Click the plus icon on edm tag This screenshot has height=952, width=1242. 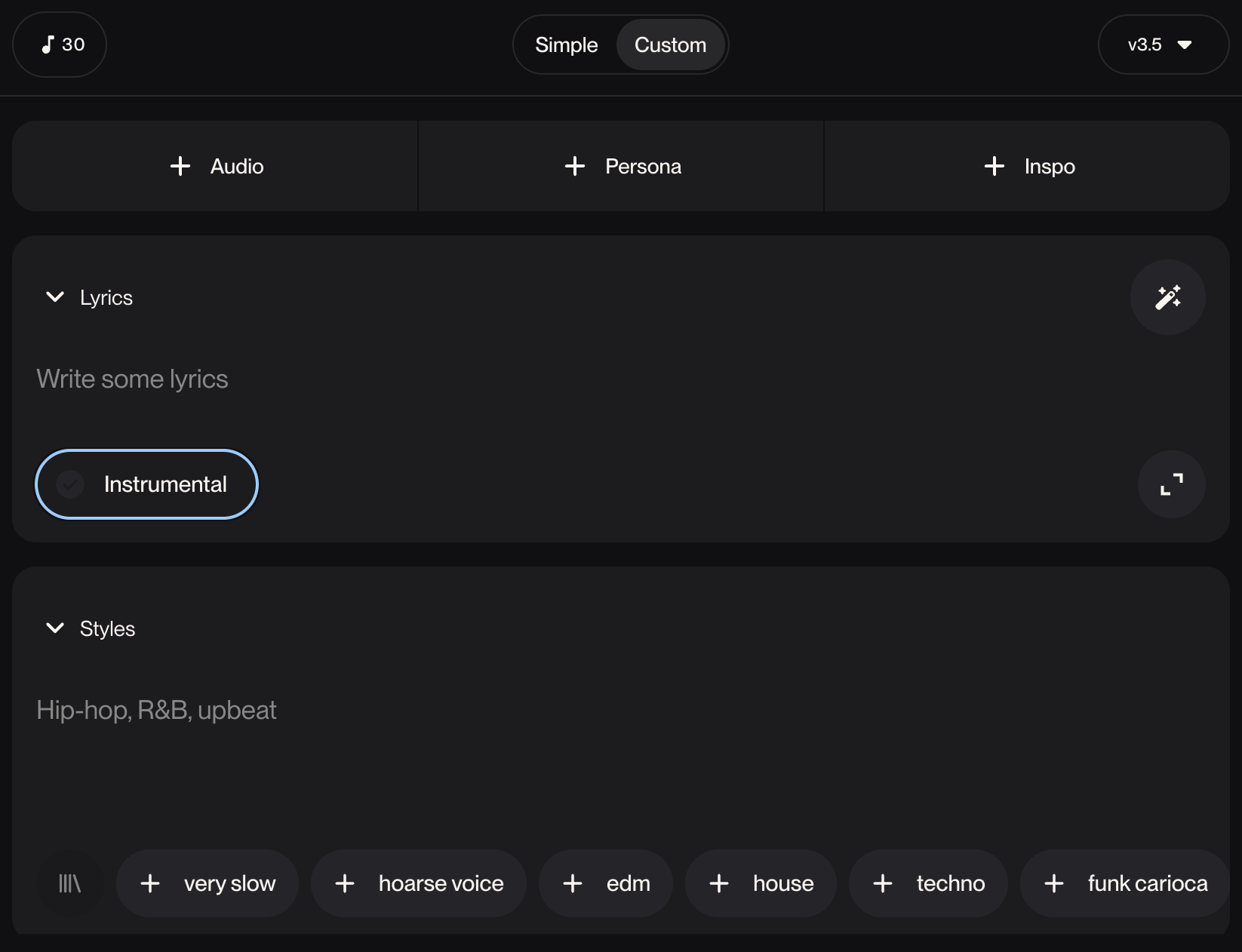tap(573, 883)
